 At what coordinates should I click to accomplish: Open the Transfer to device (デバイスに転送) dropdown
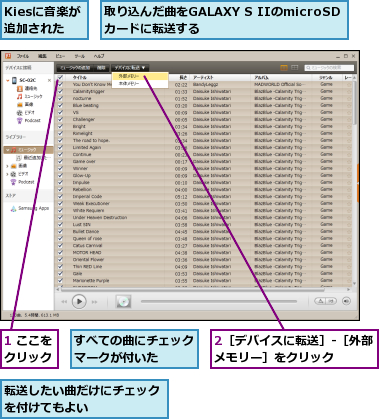pyautogui.click(x=130, y=68)
